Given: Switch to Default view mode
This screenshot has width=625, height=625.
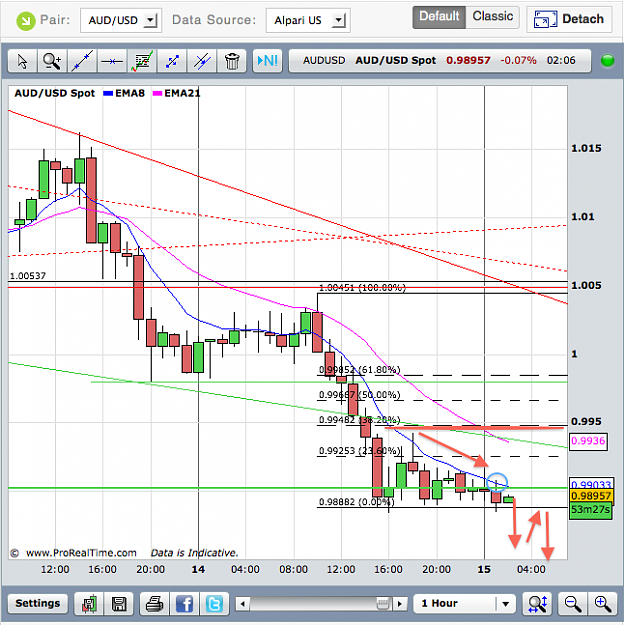Looking at the screenshot, I should point(439,17).
